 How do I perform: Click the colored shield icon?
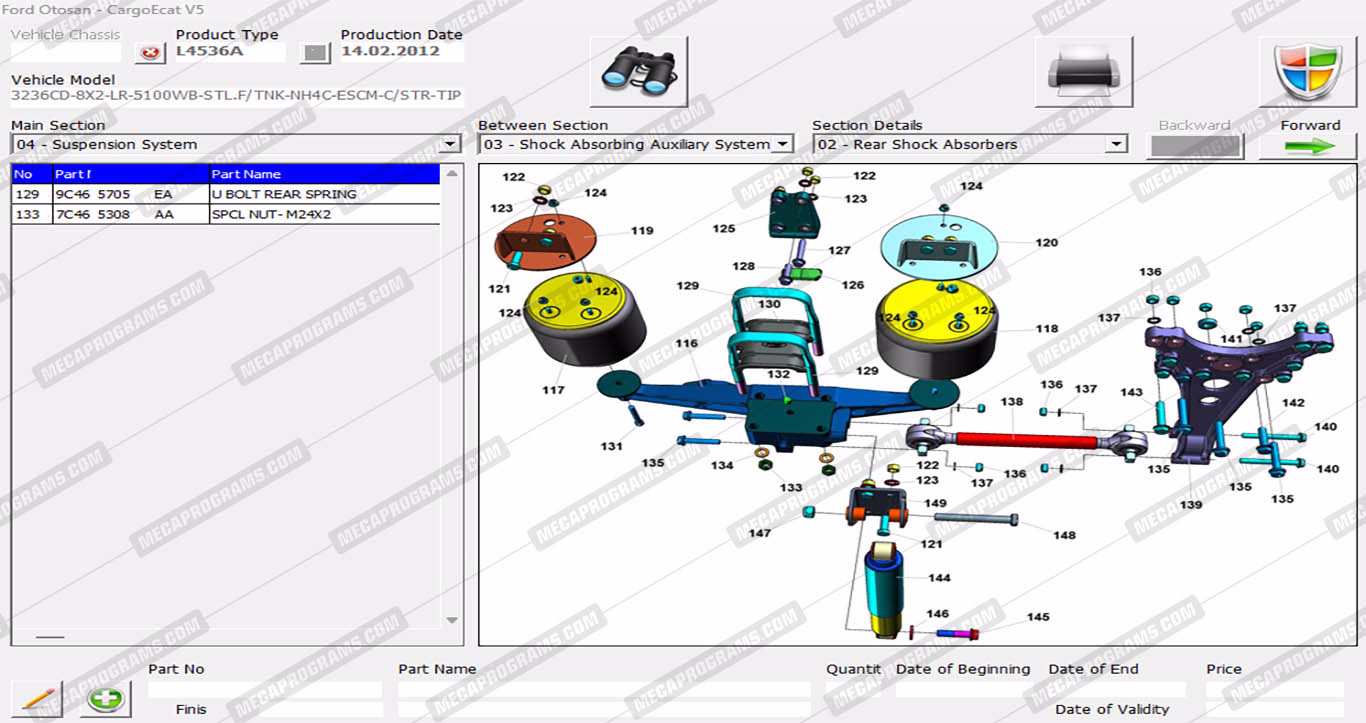pyautogui.click(x=1307, y=71)
